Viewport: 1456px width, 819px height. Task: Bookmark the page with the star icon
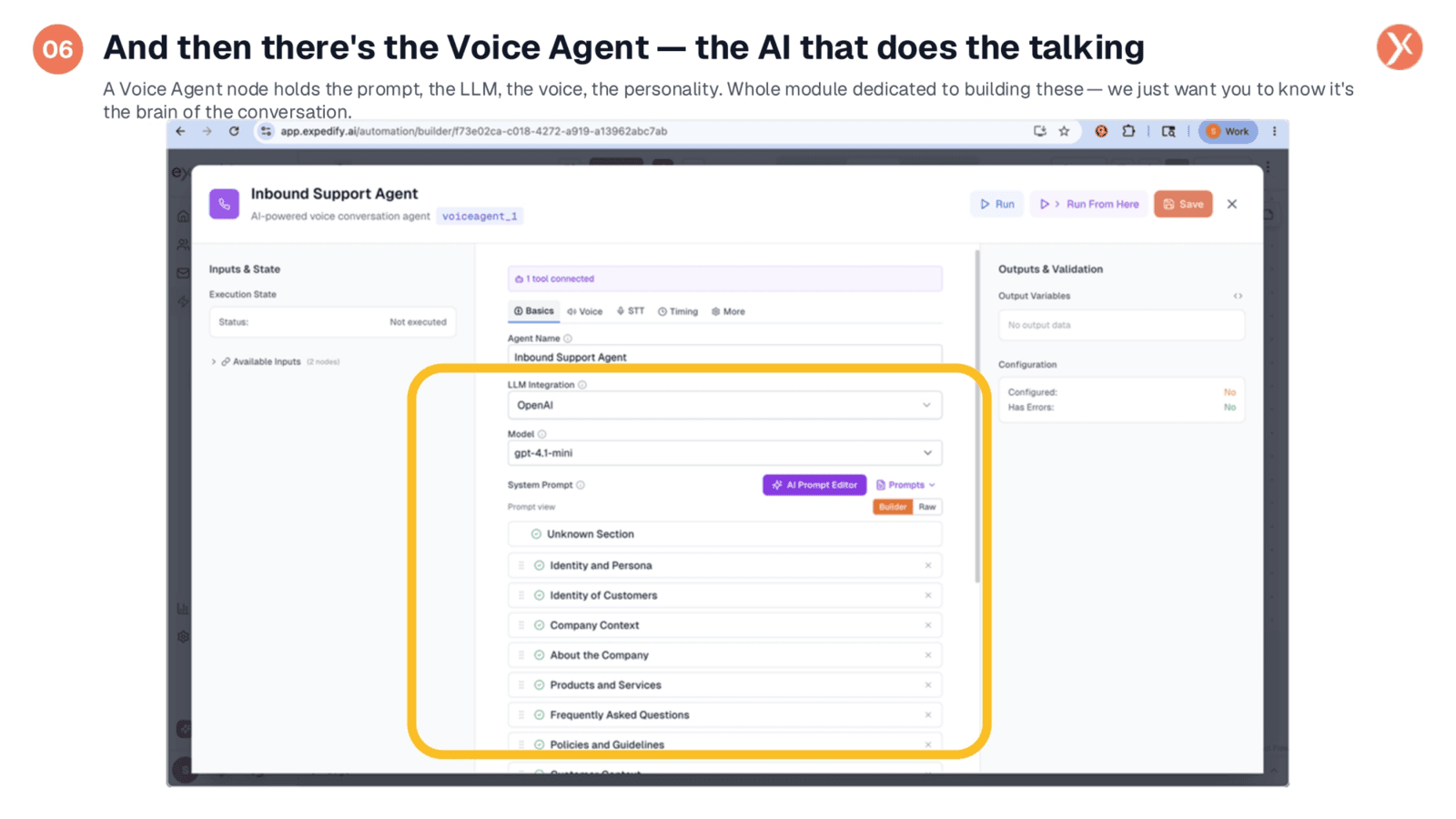tap(1064, 131)
